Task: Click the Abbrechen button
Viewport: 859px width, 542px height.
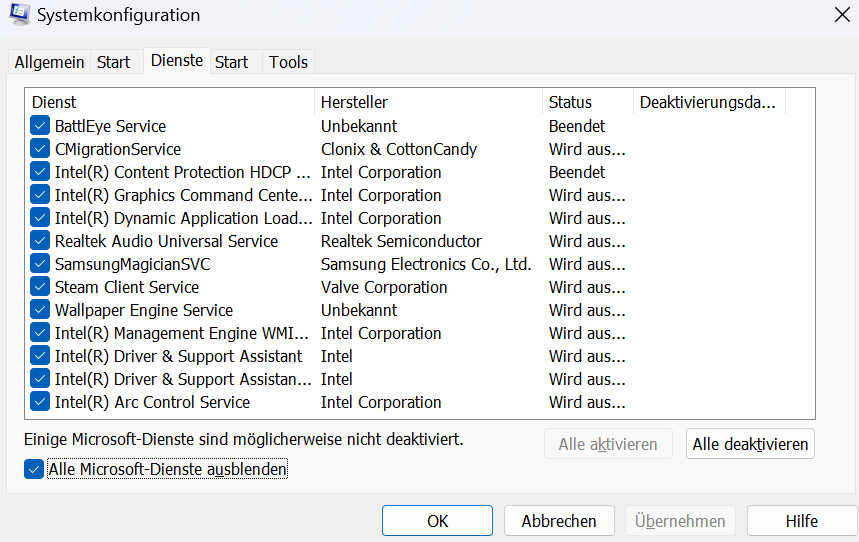Action: (558, 521)
